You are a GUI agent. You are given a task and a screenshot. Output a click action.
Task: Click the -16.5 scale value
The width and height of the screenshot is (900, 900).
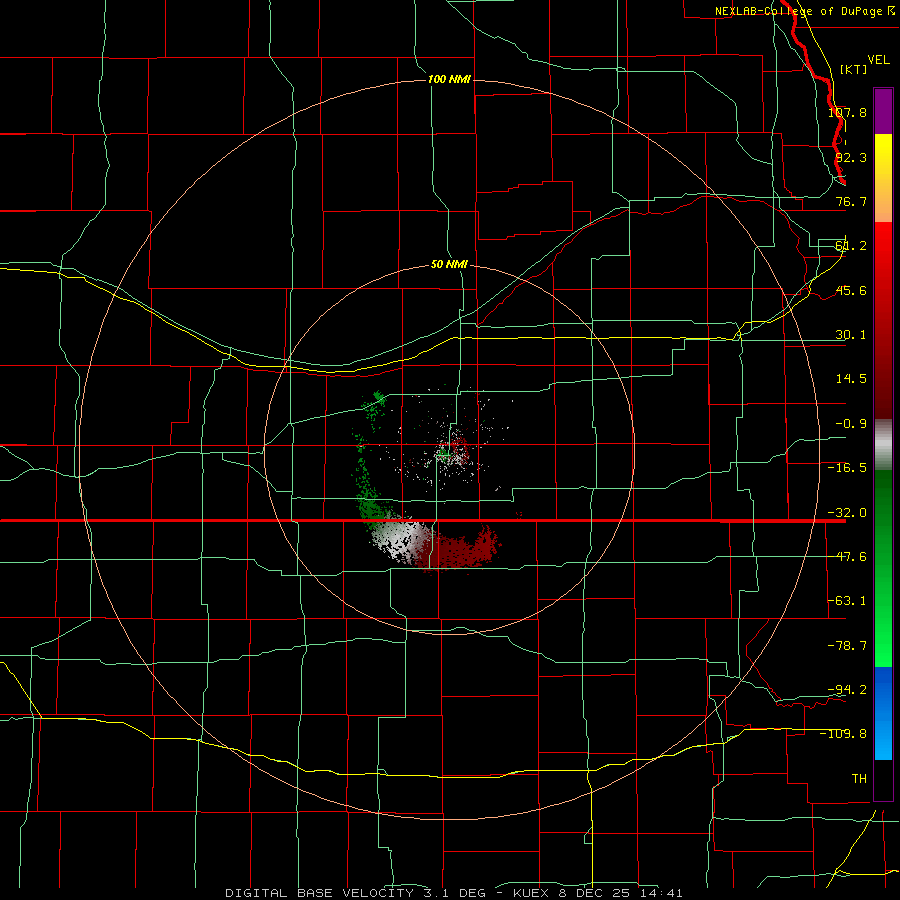pos(847,468)
